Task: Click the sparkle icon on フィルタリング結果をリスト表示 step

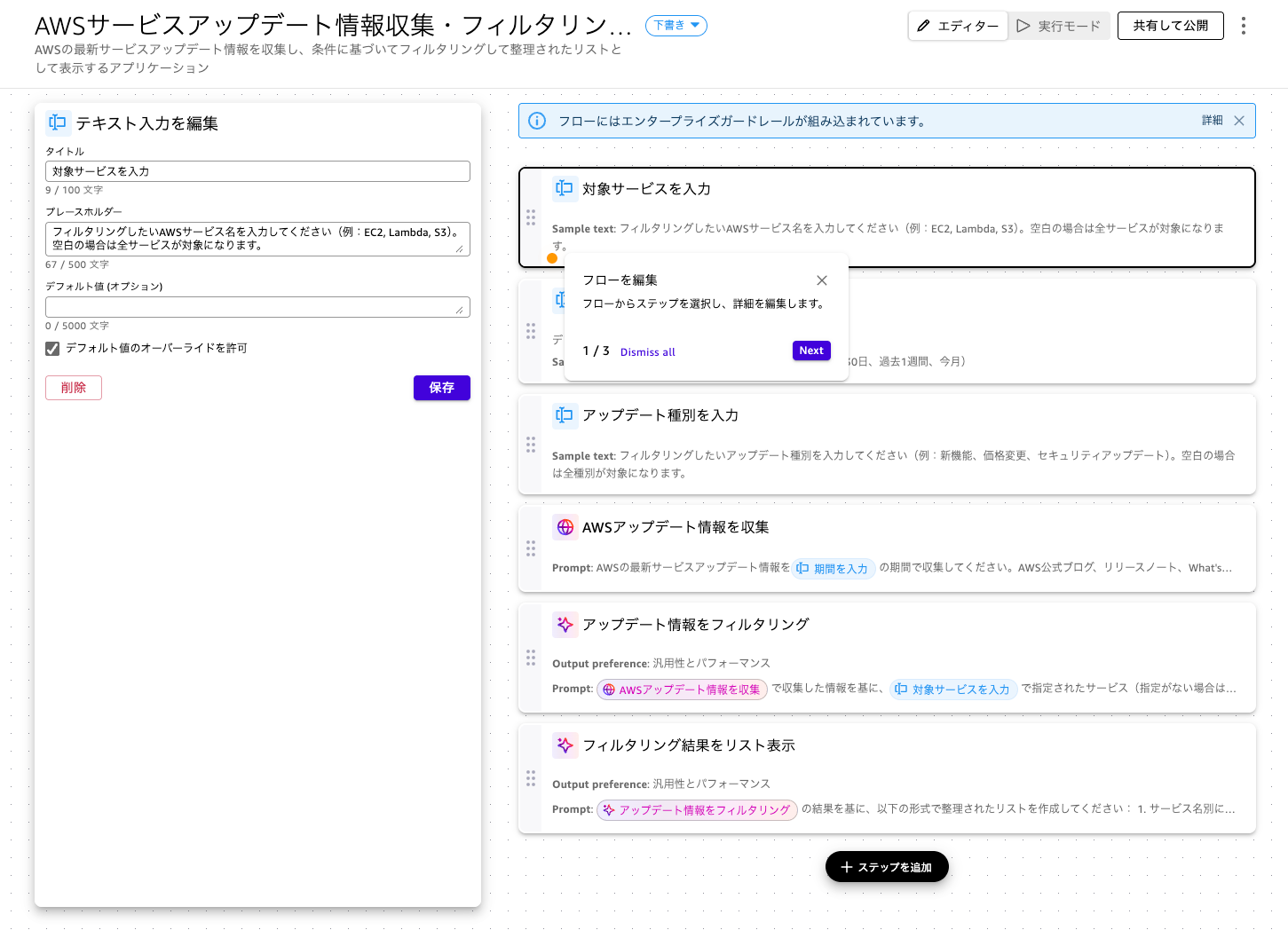Action: [565, 745]
